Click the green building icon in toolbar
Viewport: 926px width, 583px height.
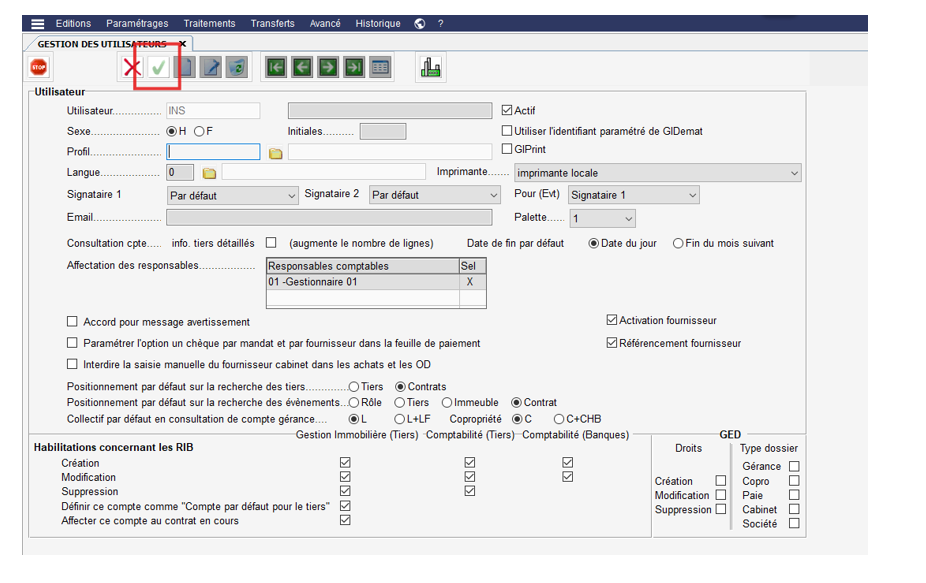point(430,67)
